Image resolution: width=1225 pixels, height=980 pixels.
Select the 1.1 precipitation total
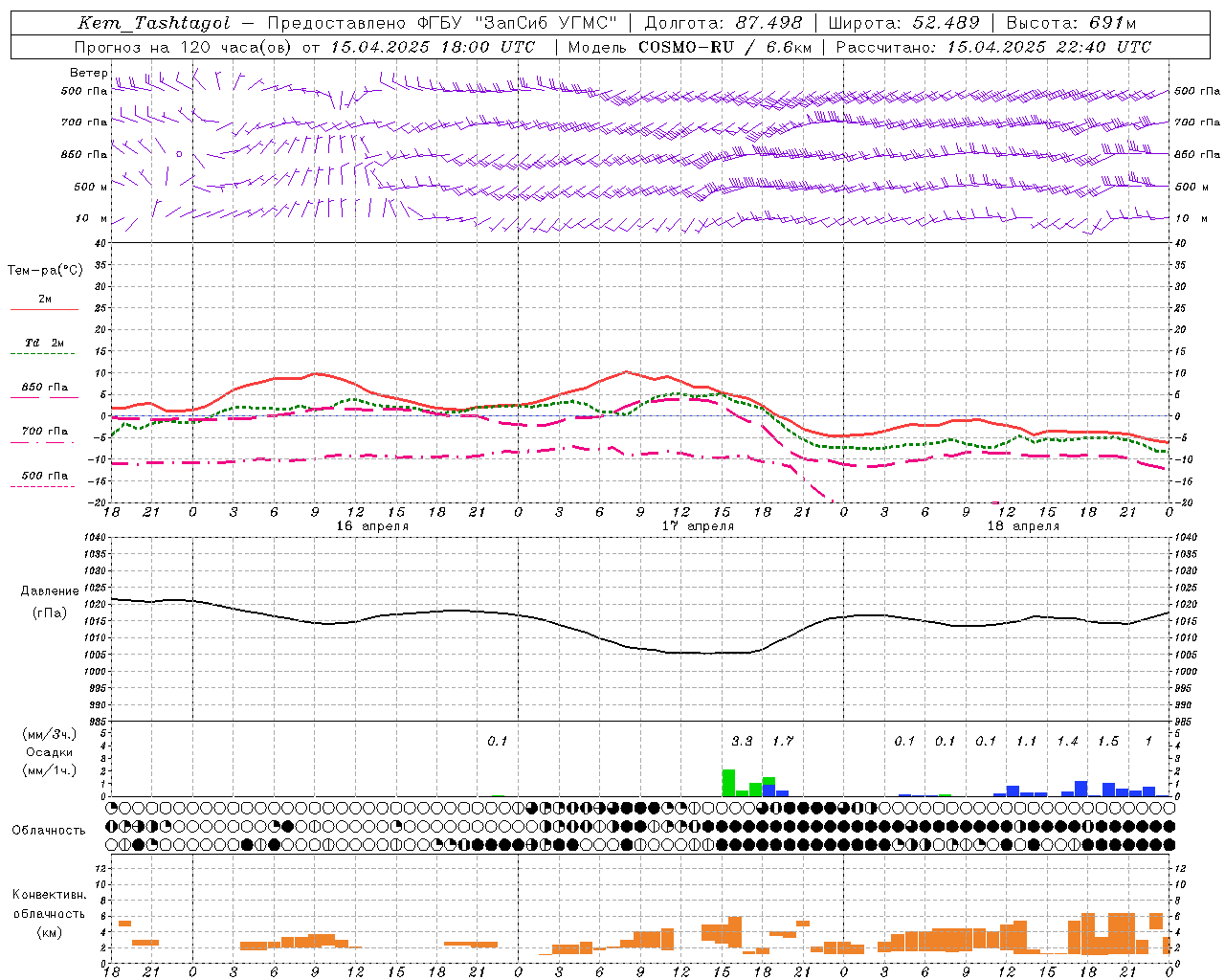tap(1026, 741)
